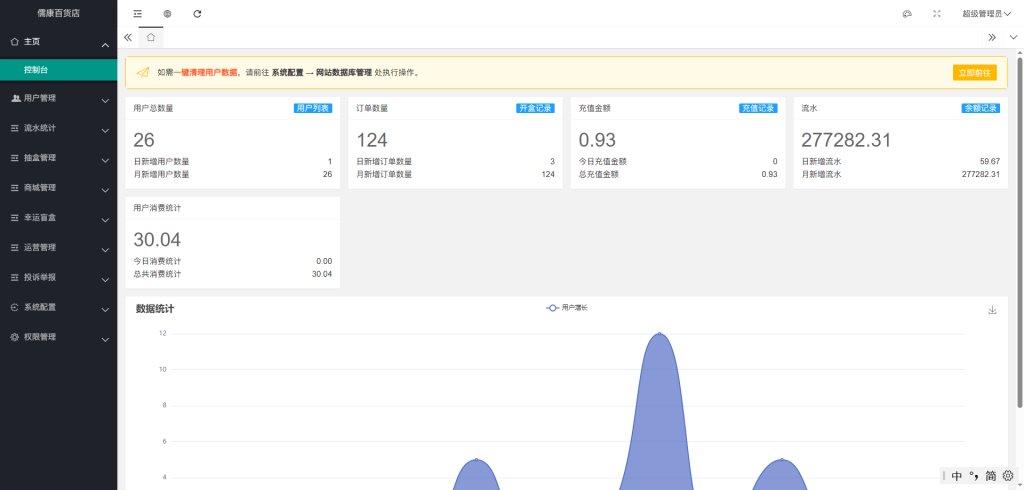Click the 投诉举报 sidebar icon
This screenshot has height=490, width=1024.
pyautogui.click(x=15, y=277)
